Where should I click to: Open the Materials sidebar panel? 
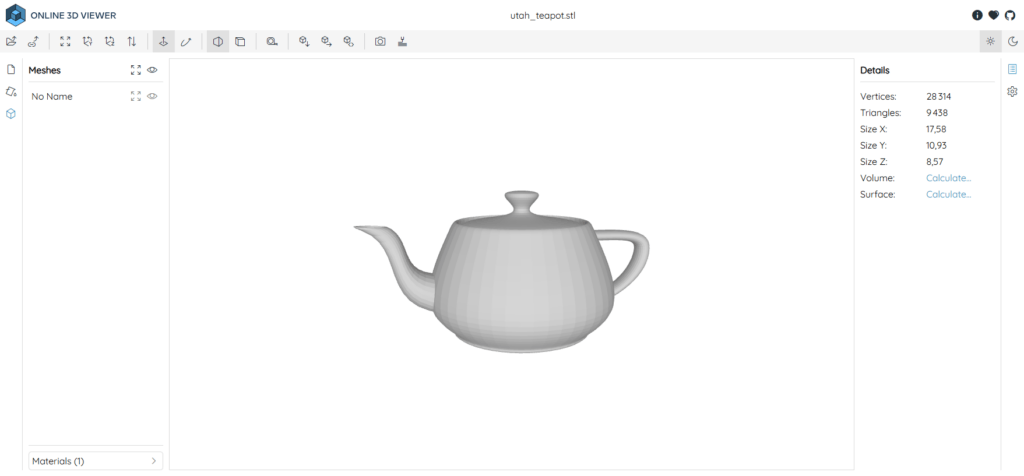[x=10, y=91]
